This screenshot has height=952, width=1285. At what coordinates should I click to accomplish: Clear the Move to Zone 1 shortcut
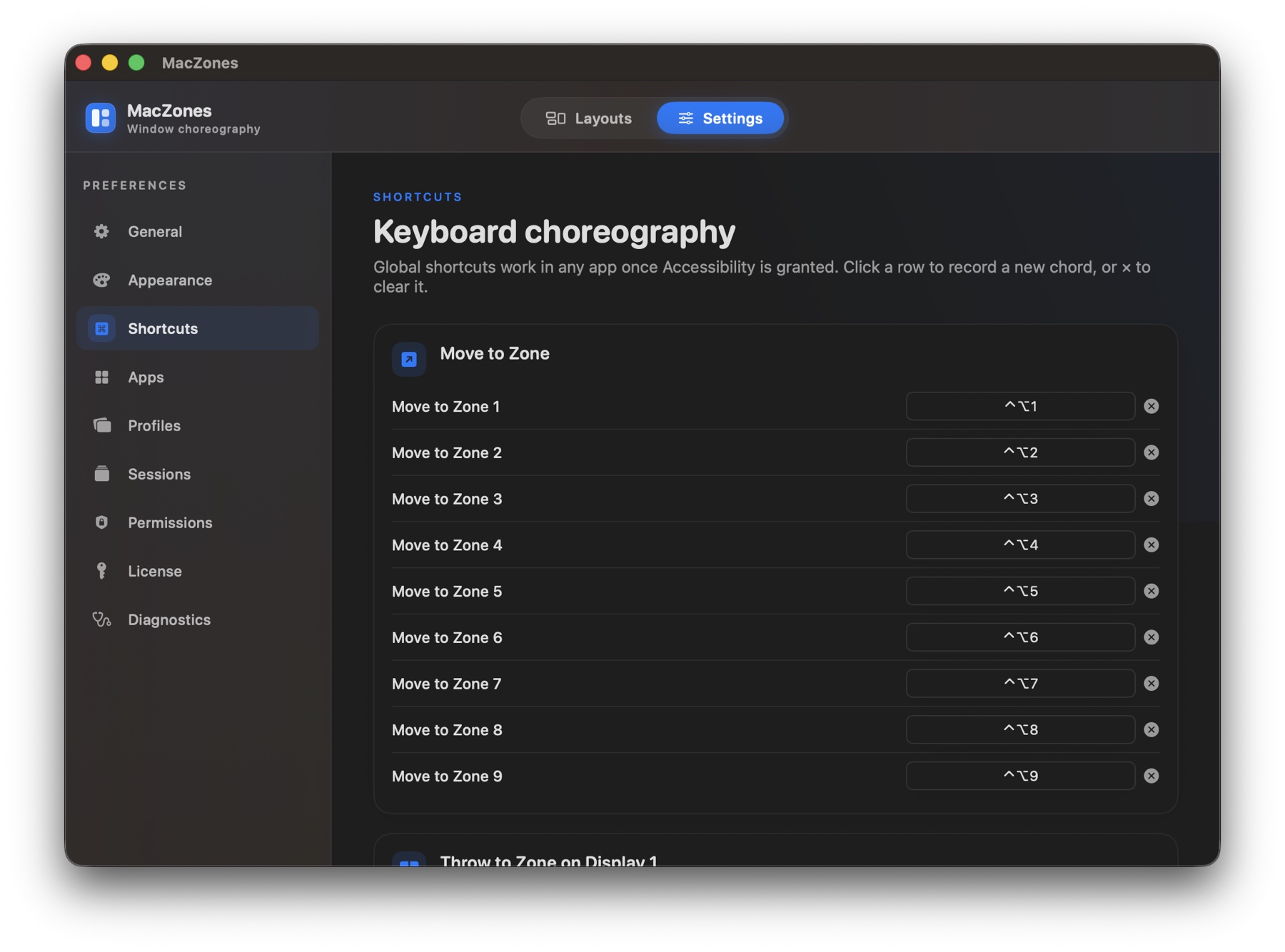point(1151,406)
